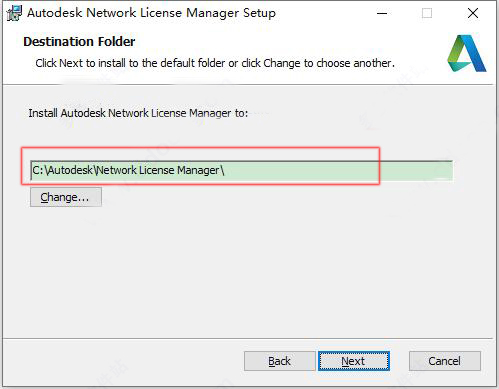Click the Destination Folder heading
The width and height of the screenshot is (499, 389).
click(79, 42)
